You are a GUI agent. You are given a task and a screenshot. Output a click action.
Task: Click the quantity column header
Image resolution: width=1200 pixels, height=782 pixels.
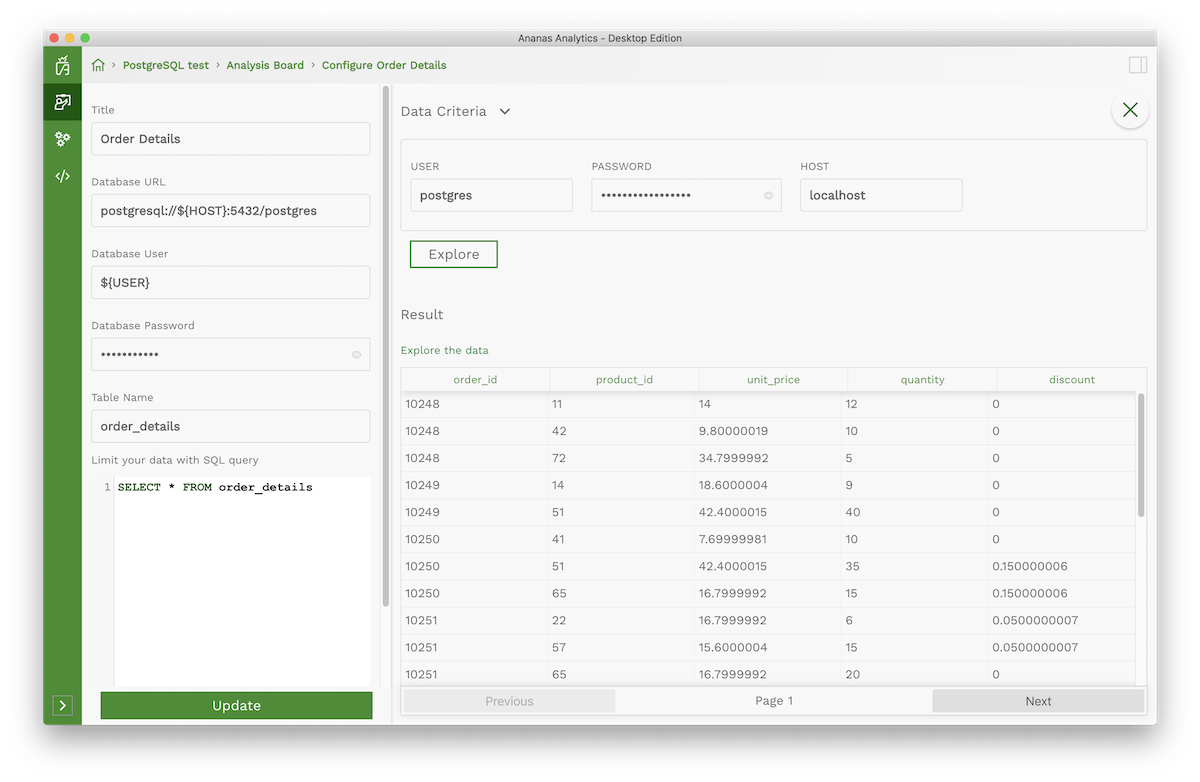(922, 380)
